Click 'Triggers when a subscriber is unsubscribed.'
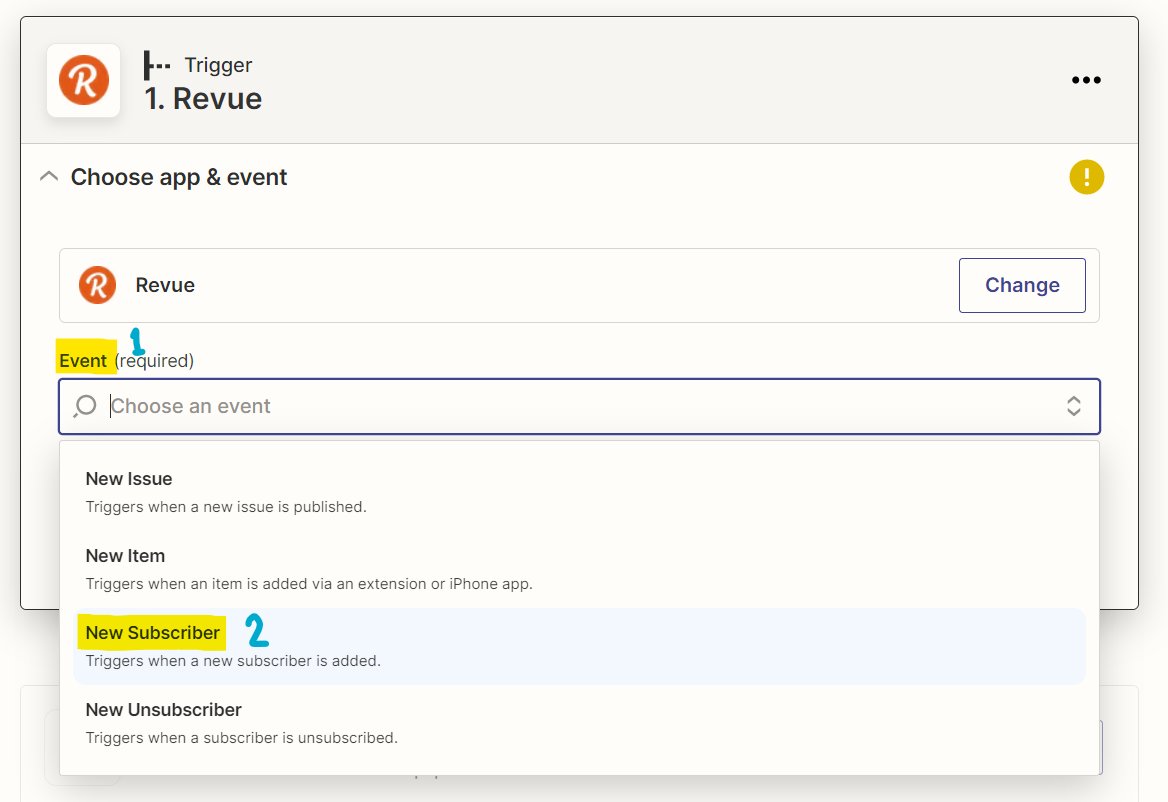1168x802 pixels. (x=241, y=737)
